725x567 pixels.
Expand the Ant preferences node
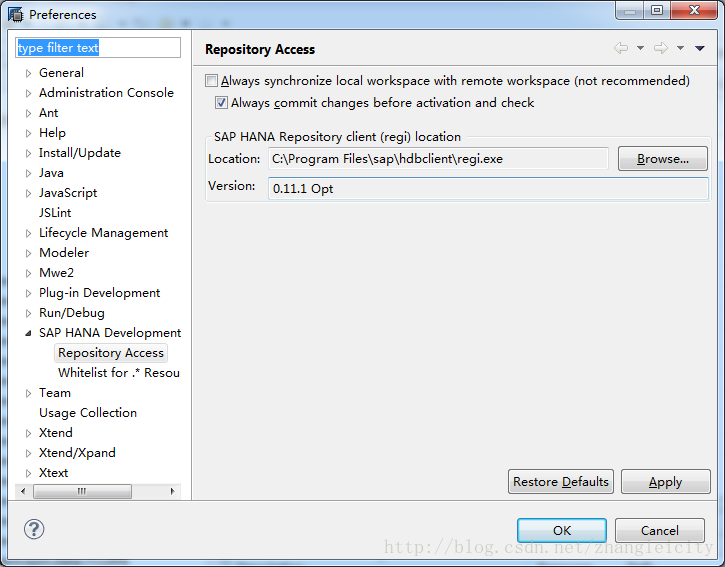coord(29,113)
